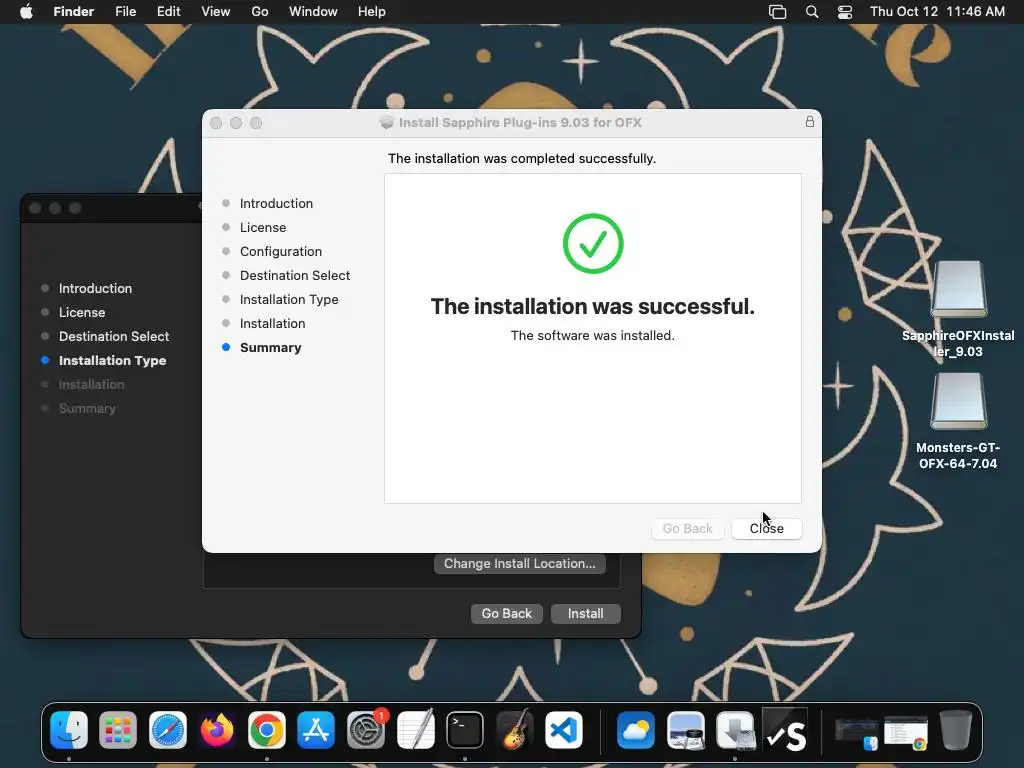Select Installation Type step in dark background installer

112,360
